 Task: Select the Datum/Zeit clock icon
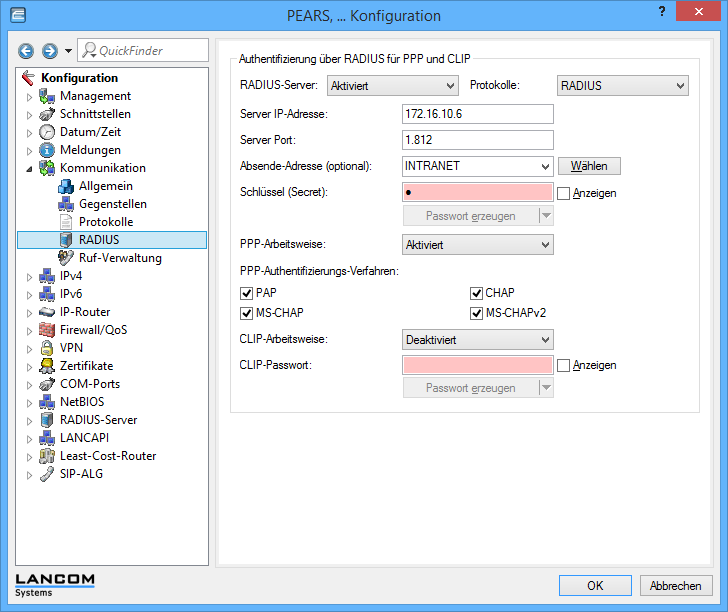coord(47,132)
